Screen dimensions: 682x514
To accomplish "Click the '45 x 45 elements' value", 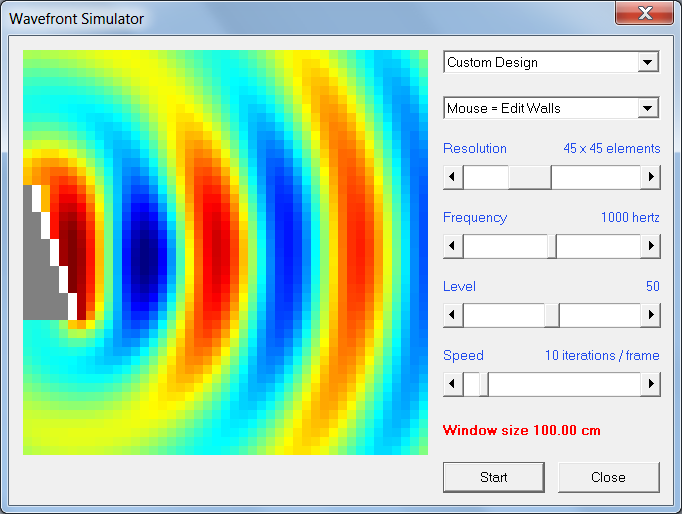I will tap(612, 148).
